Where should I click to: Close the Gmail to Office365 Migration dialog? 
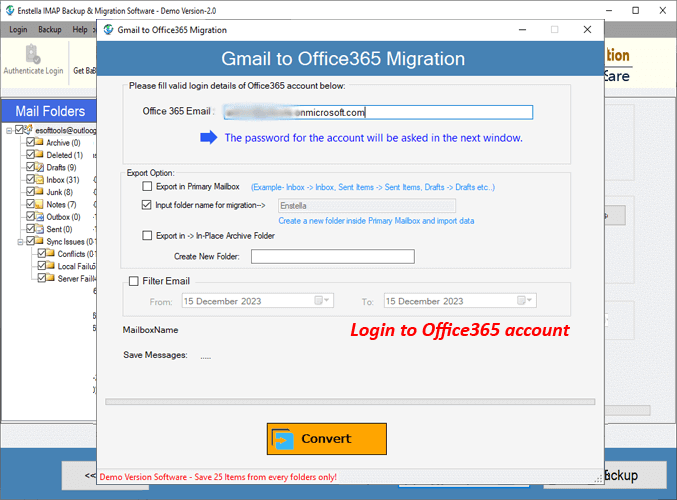click(x=587, y=30)
